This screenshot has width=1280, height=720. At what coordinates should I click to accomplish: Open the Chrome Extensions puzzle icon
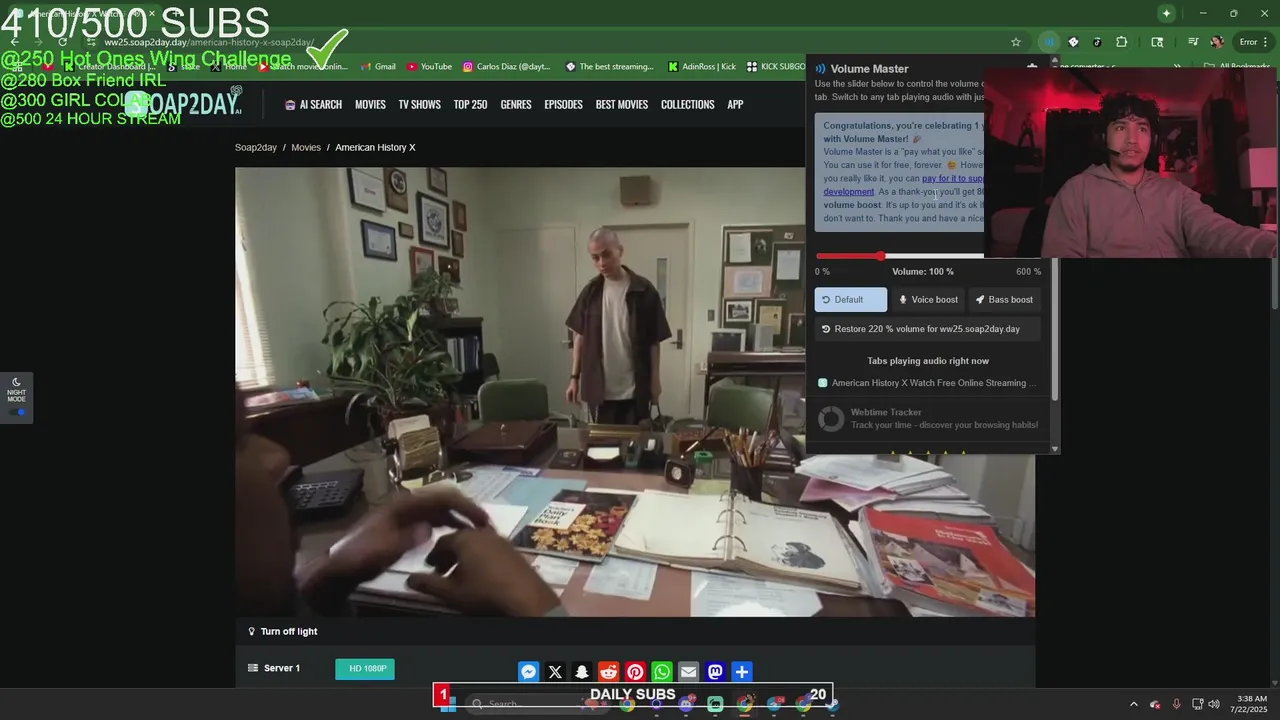point(1121,42)
